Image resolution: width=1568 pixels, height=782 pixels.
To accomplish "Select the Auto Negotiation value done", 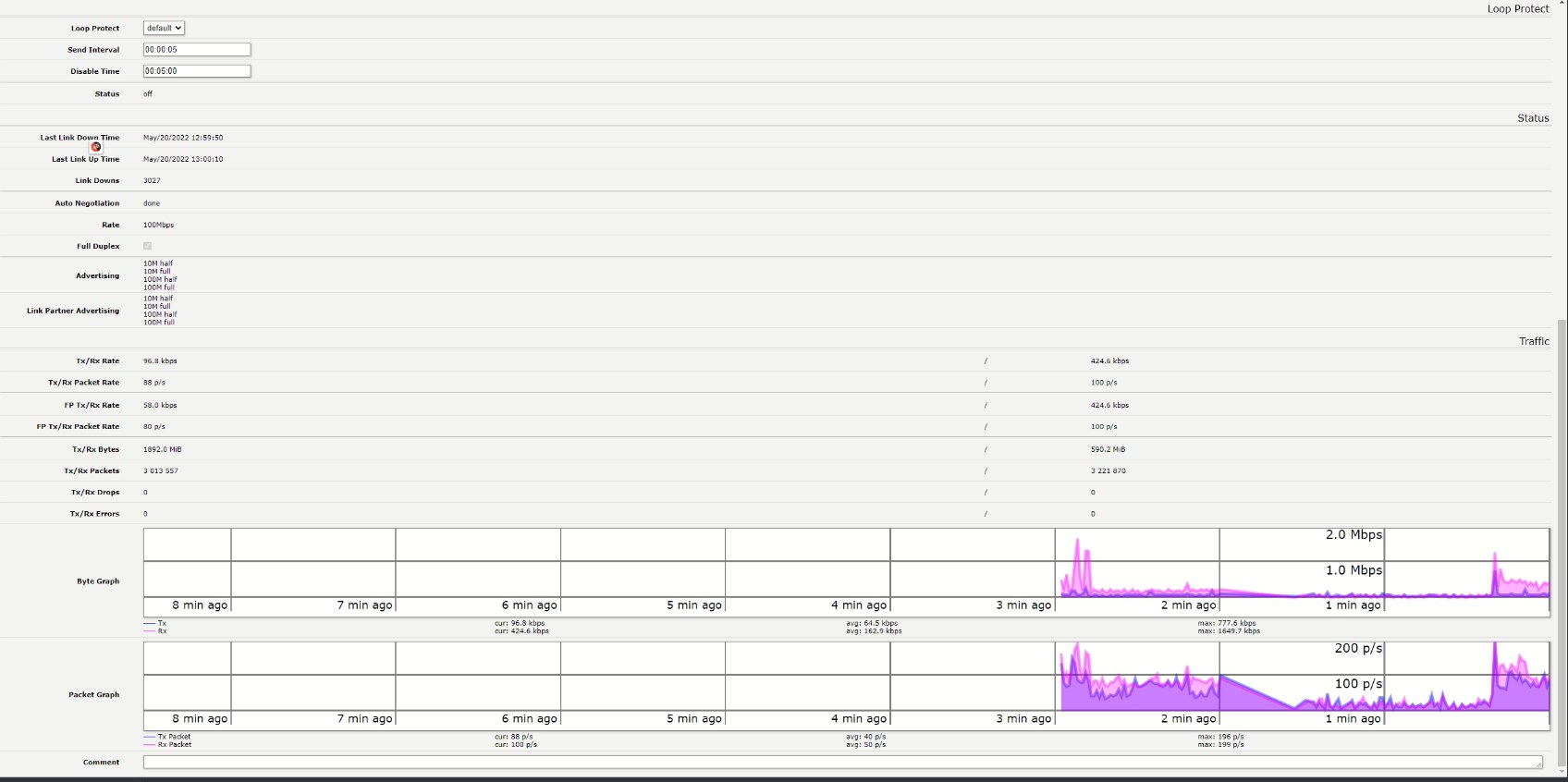I will click(152, 203).
